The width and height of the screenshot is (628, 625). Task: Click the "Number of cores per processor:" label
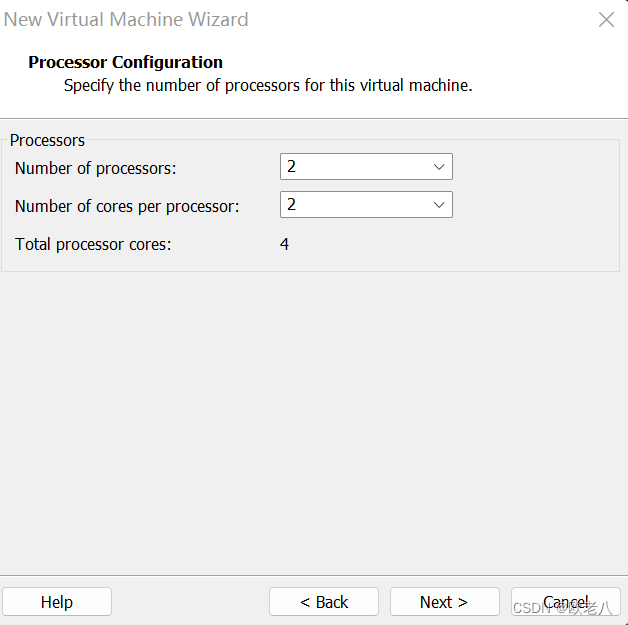(x=127, y=207)
